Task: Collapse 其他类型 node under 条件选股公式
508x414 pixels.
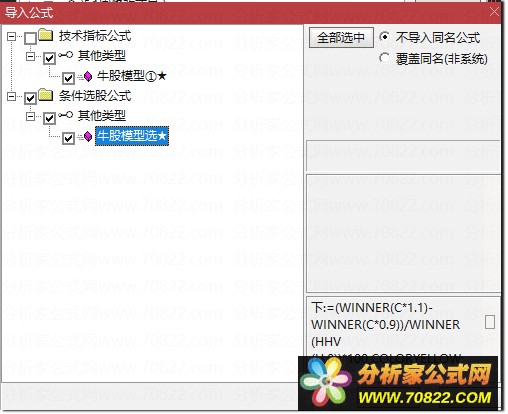Action: 30,116
